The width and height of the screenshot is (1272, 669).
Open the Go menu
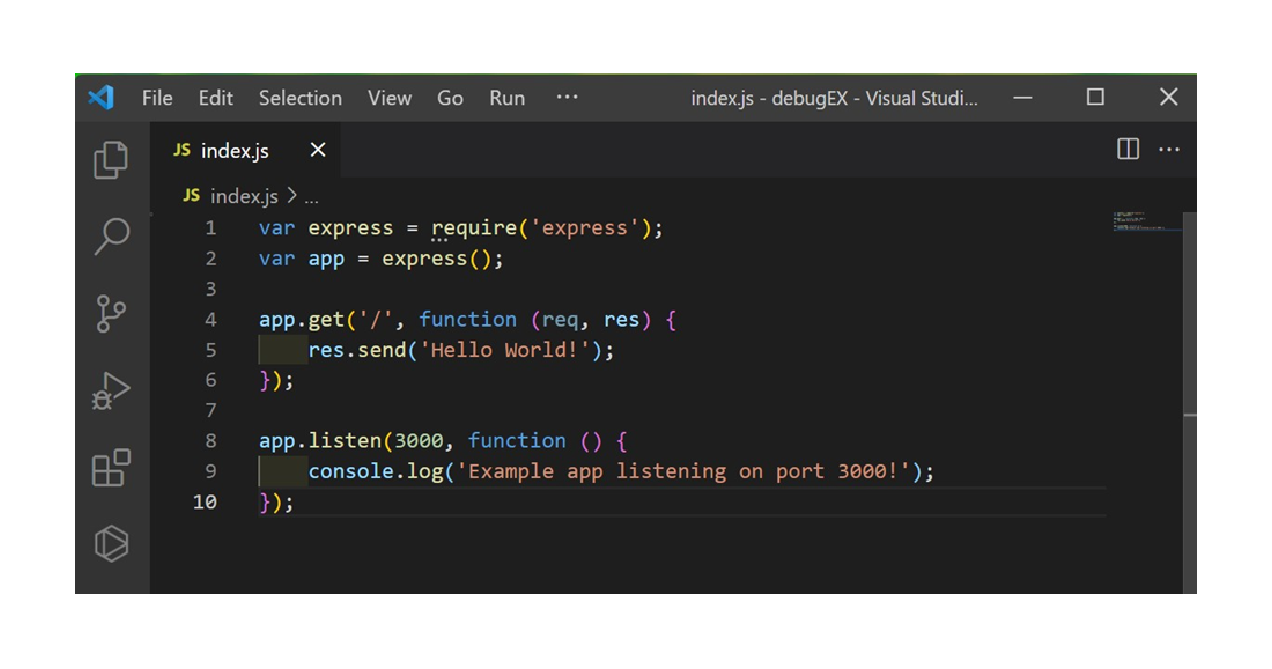pos(449,97)
